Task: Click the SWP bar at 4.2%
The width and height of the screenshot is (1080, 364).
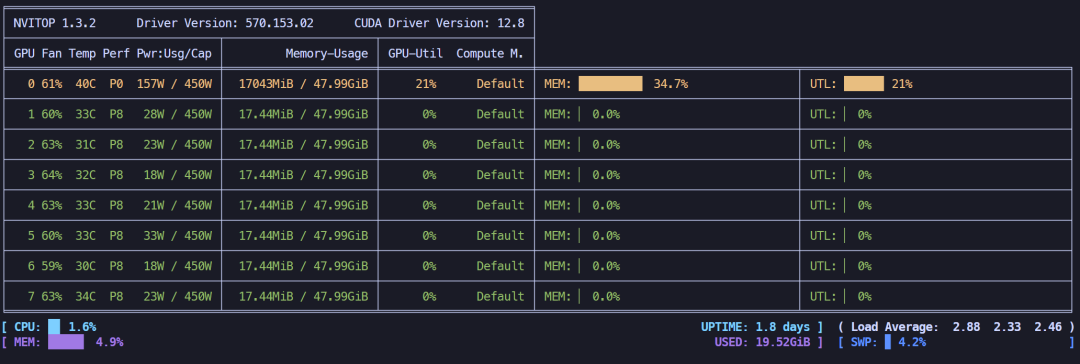Action: click(x=889, y=342)
